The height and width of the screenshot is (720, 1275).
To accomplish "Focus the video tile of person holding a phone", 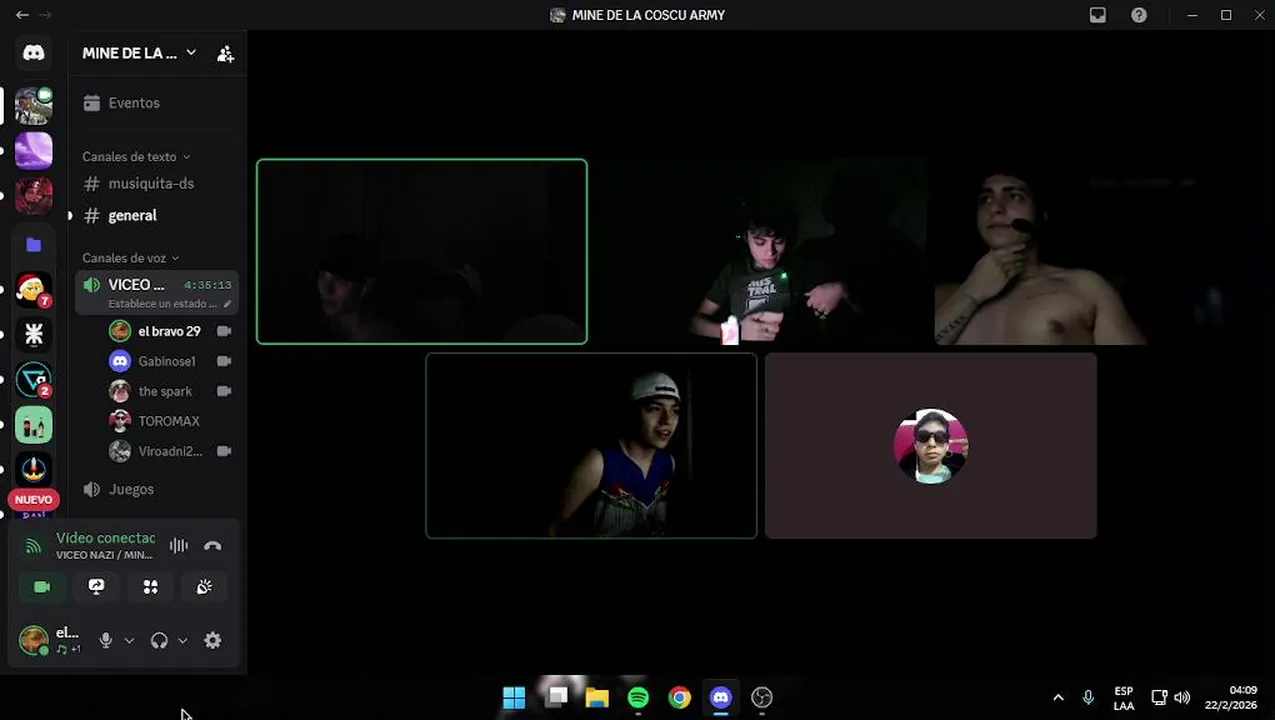I will click(761, 252).
